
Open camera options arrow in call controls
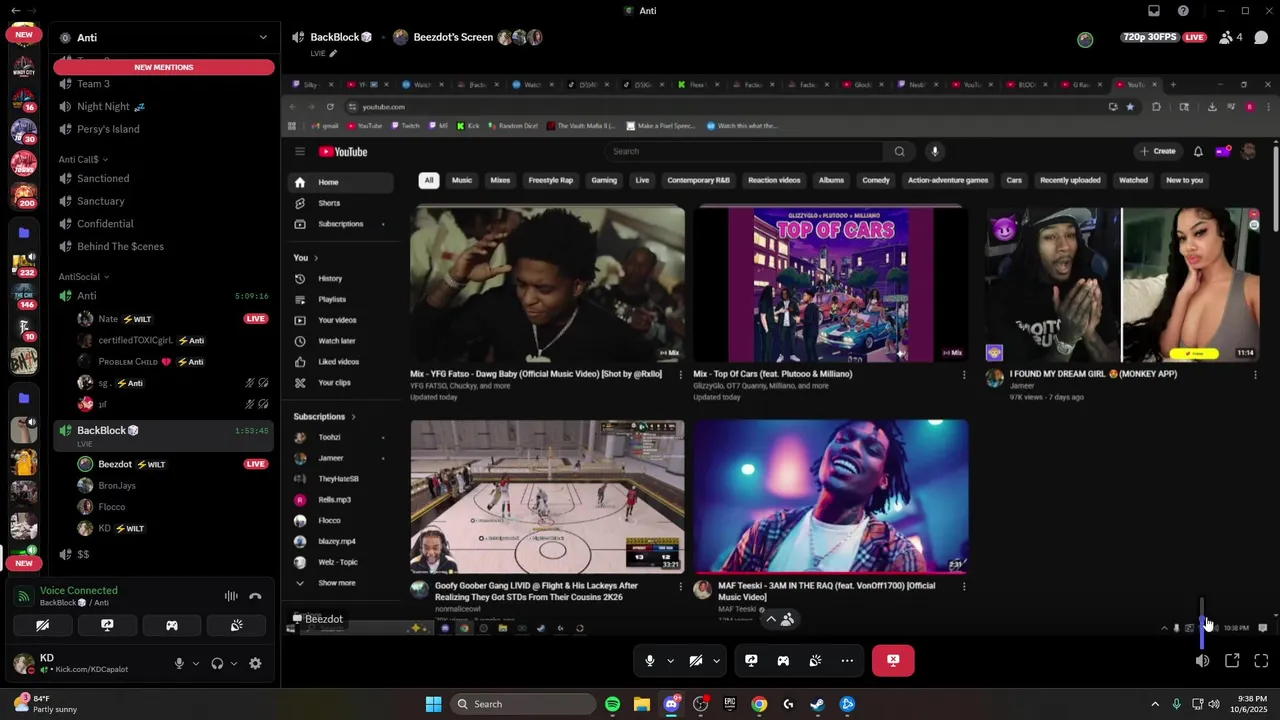coord(716,661)
